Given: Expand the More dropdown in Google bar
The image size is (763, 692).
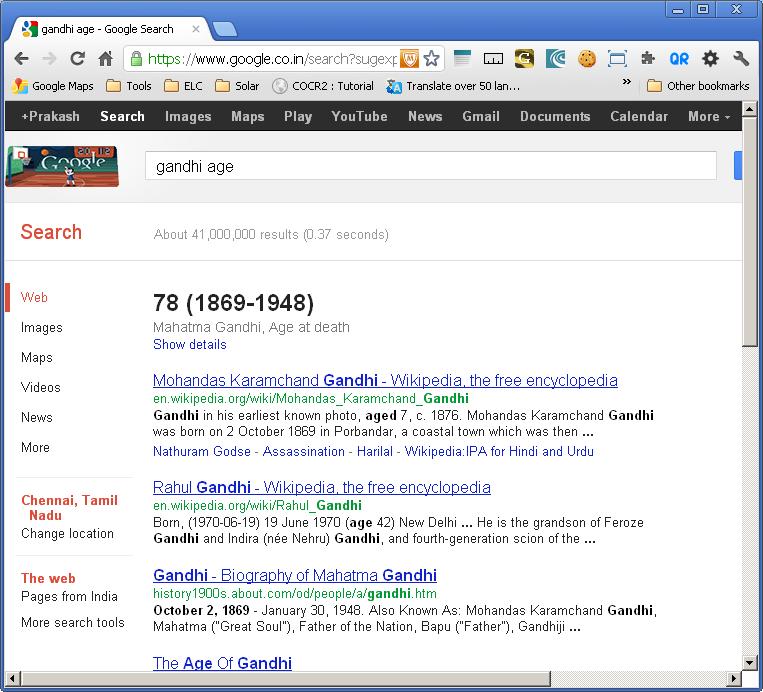Looking at the screenshot, I should (709, 116).
